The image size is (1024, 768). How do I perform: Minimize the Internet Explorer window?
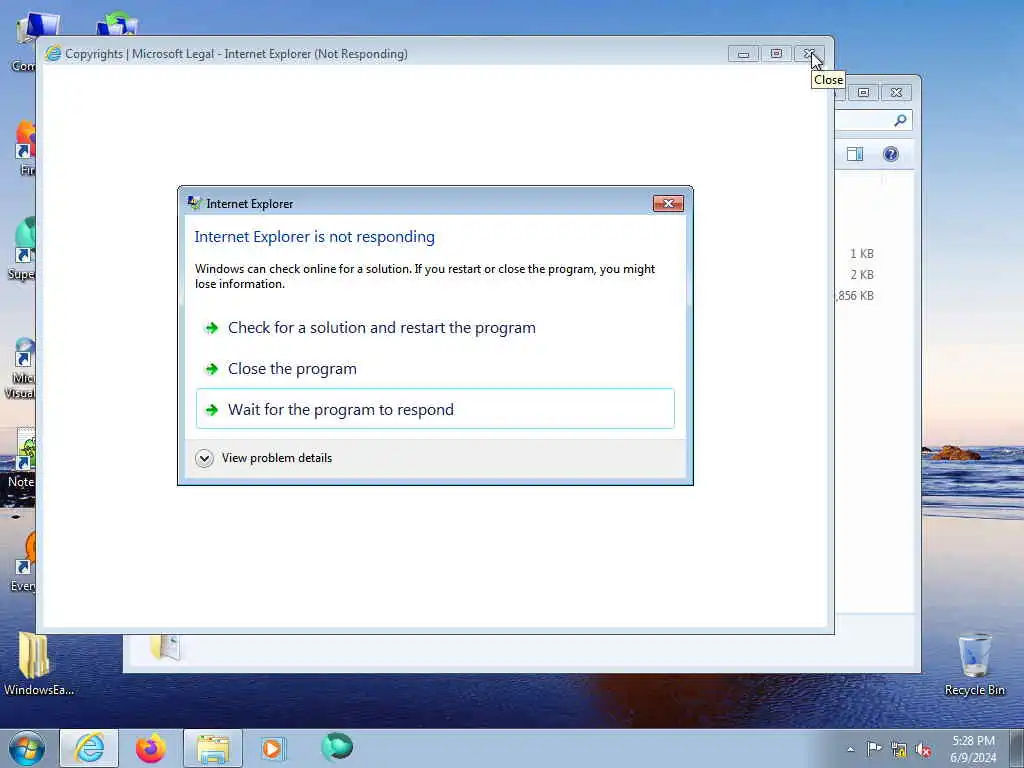(743, 54)
